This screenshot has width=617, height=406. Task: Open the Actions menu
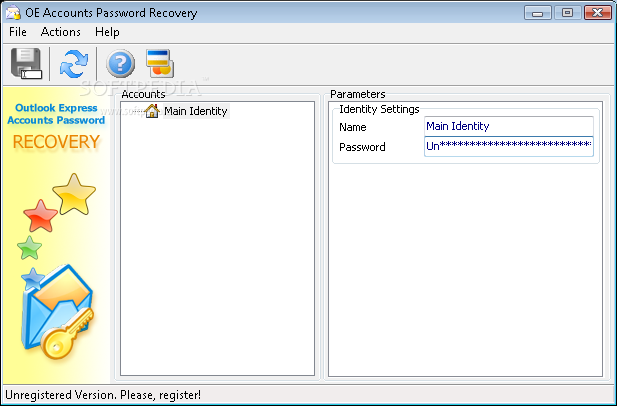pos(61,32)
